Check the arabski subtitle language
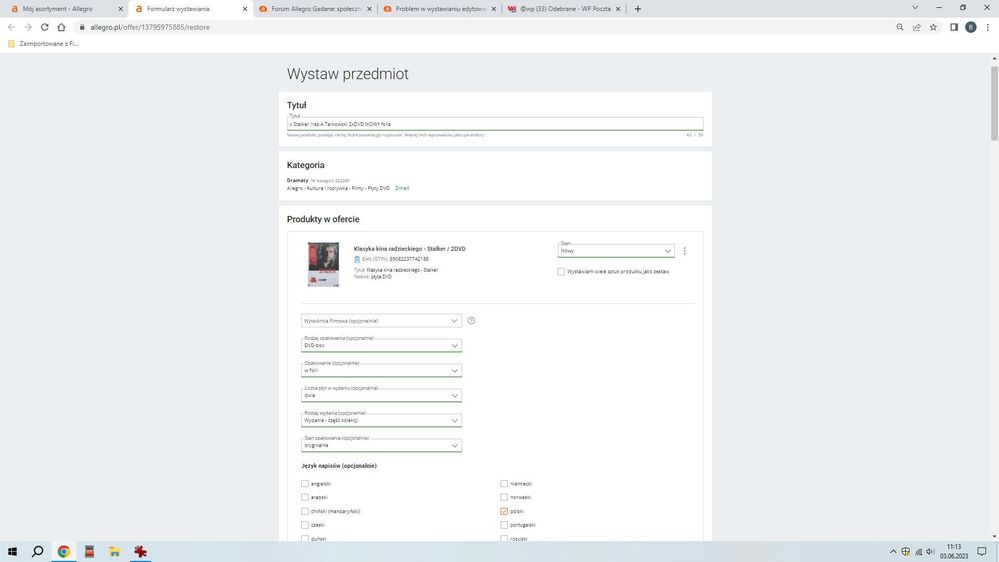Screen dimensions: 999x562 pos(305,497)
